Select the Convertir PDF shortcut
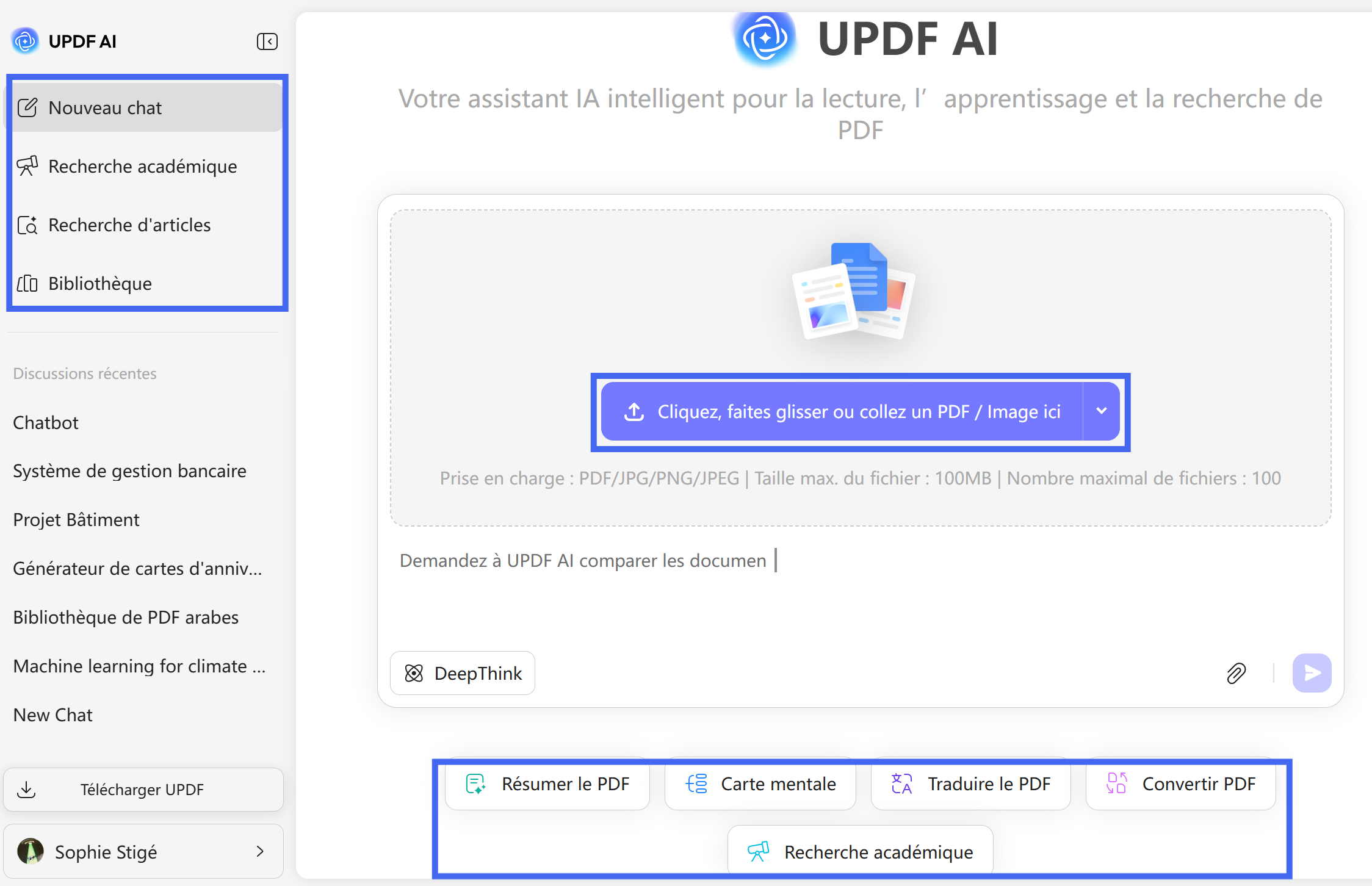 (1181, 784)
